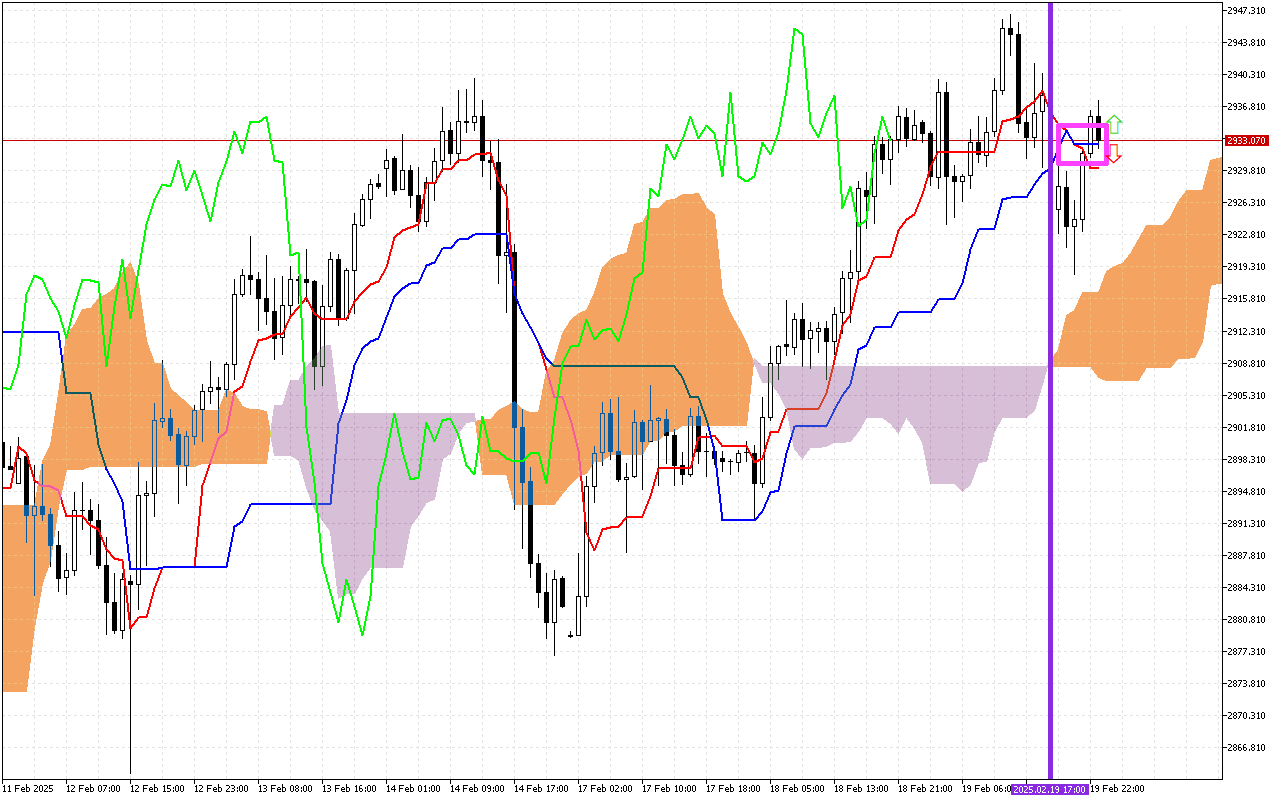This screenshot has height=800, width=1280.
Task: Click the 12 Feb 07:00 time label
Action: [x=94, y=789]
